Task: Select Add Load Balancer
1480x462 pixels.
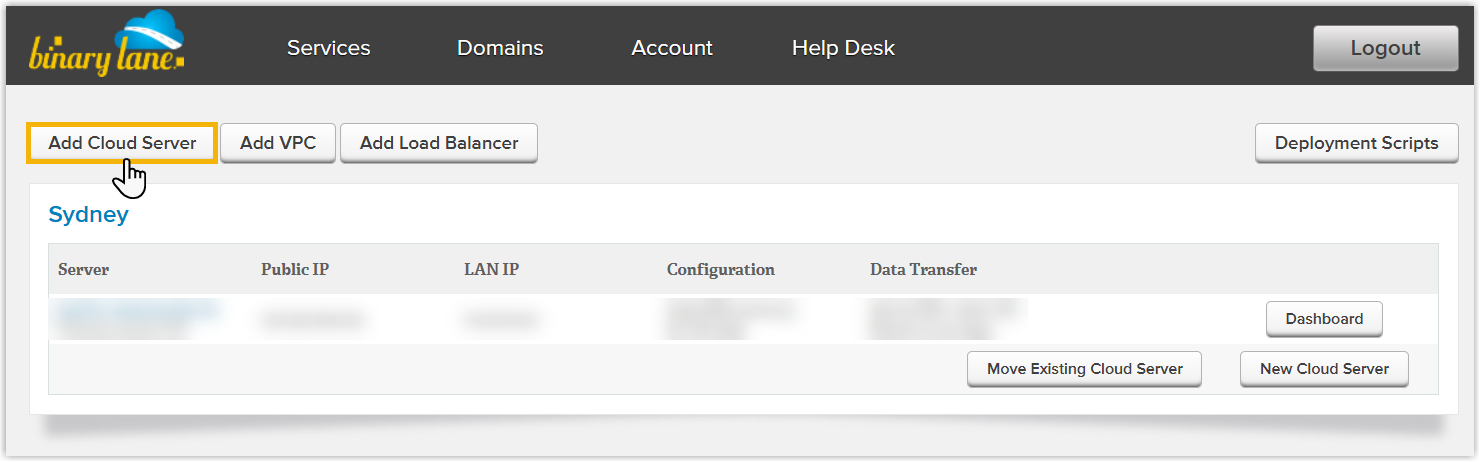Action: pyautogui.click(x=439, y=143)
